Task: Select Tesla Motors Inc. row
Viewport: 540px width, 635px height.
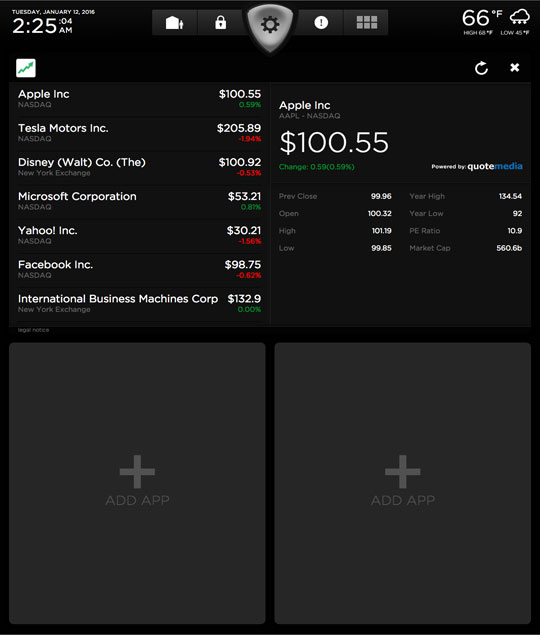Action: 139,133
